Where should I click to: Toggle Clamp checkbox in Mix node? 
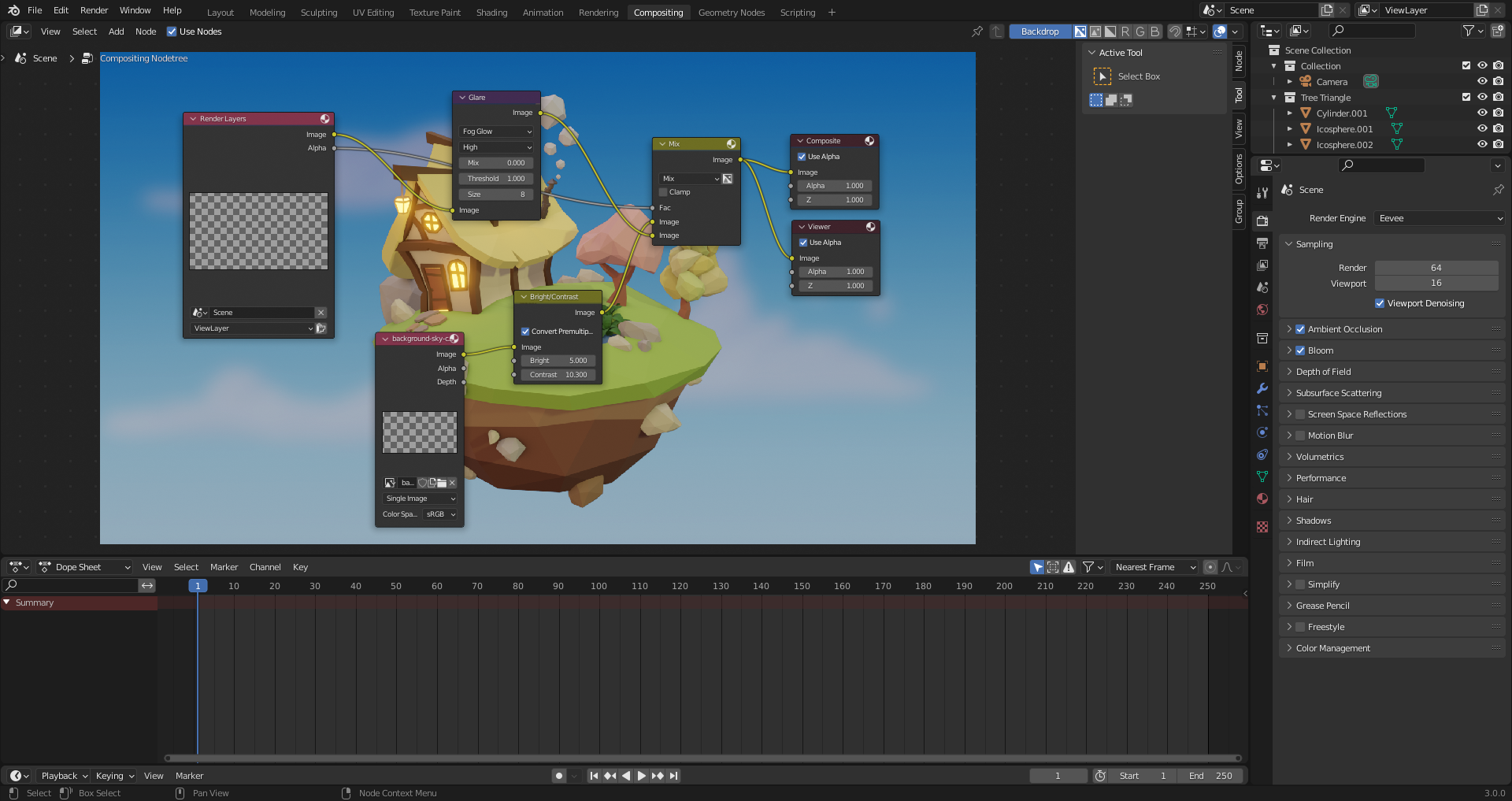(x=663, y=192)
